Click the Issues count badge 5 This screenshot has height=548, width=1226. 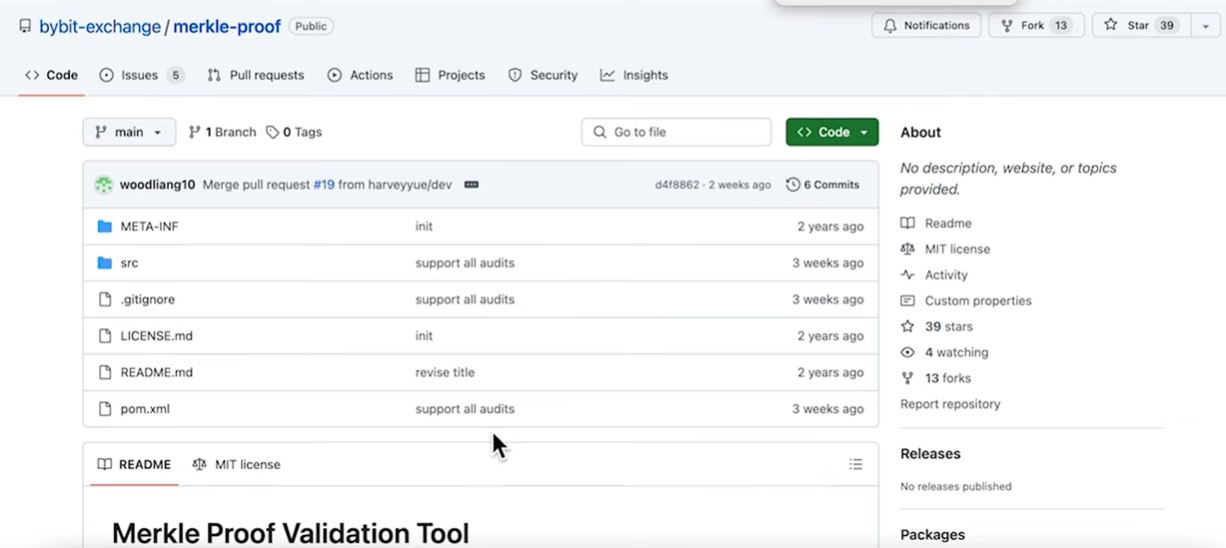coord(175,75)
